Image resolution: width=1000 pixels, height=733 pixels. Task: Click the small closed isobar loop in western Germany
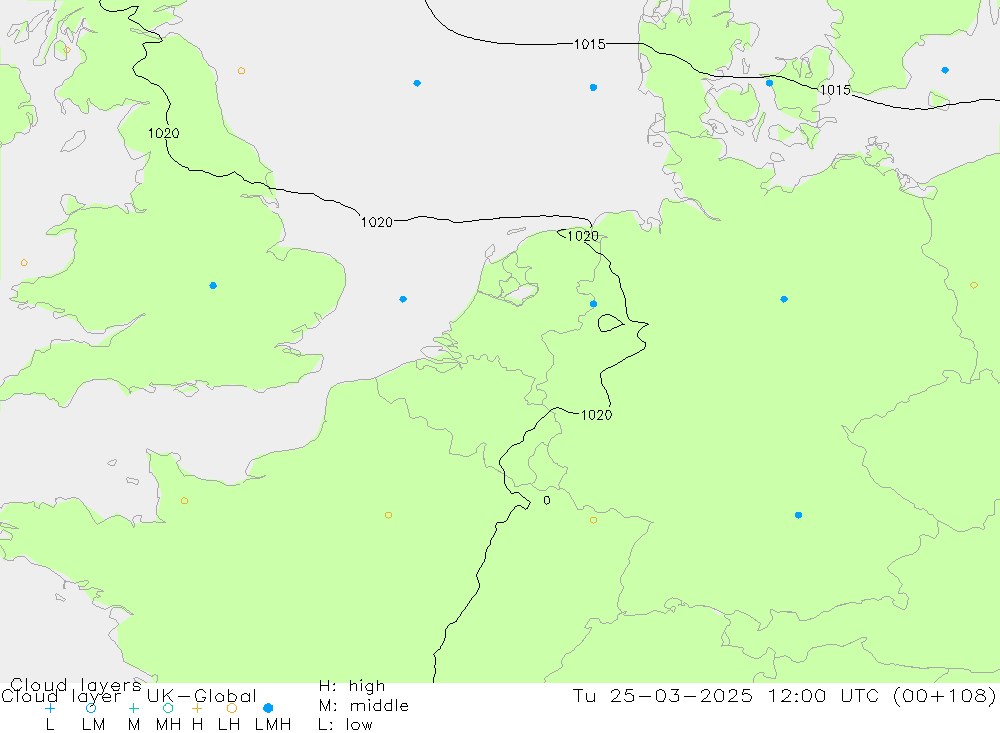click(x=610, y=323)
